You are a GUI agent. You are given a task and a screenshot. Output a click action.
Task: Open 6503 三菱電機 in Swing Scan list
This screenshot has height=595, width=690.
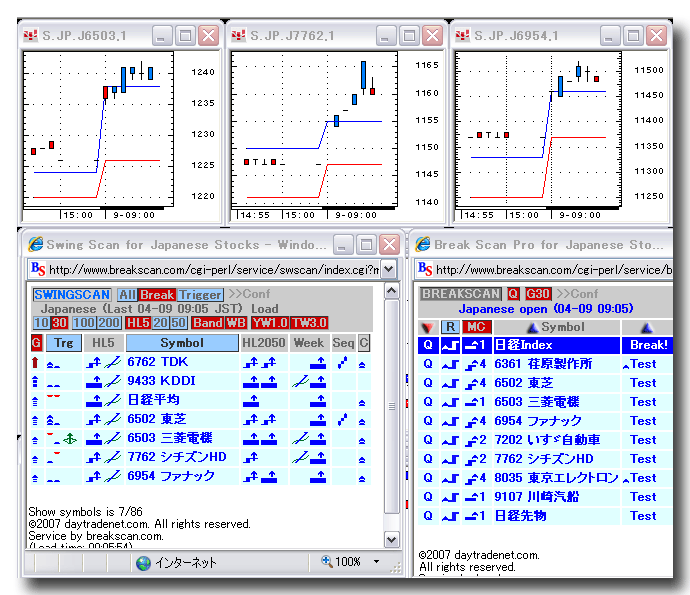pos(169,438)
